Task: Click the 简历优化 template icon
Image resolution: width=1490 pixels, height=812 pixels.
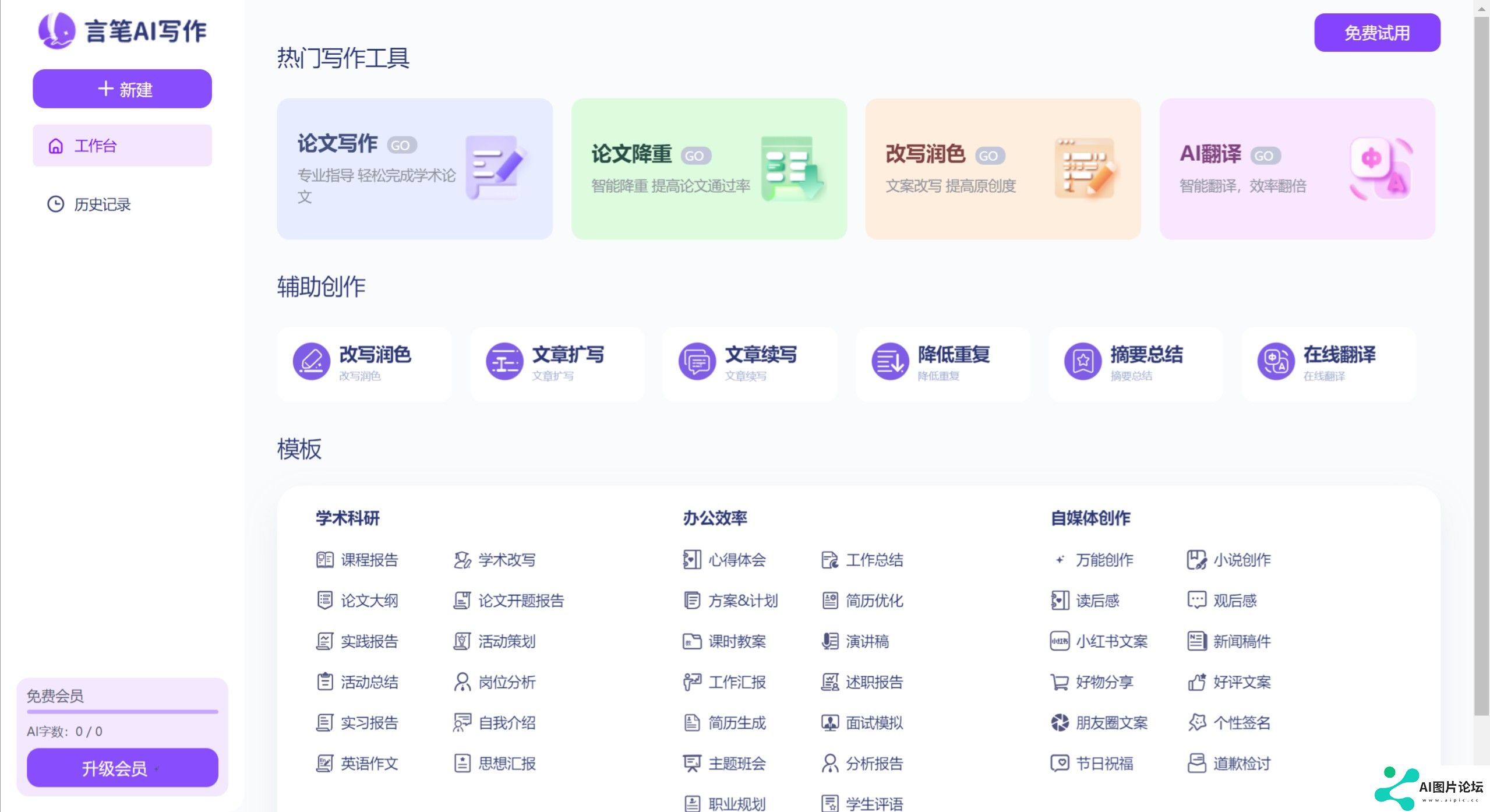Action: coord(829,601)
